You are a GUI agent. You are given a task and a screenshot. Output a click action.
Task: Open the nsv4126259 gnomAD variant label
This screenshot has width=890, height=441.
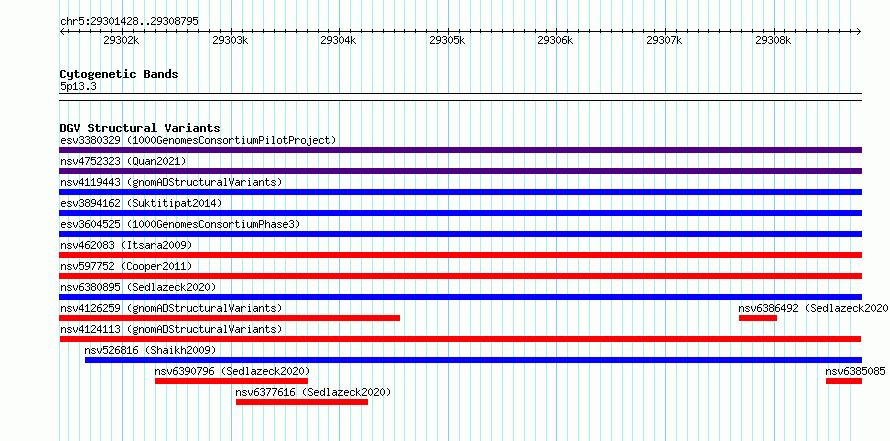[171, 308]
